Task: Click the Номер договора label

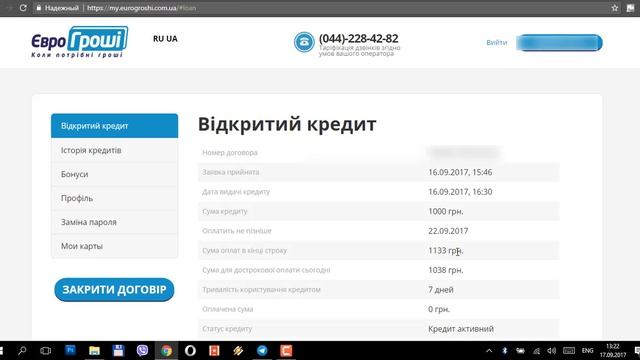Action: (x=230, y=153)
